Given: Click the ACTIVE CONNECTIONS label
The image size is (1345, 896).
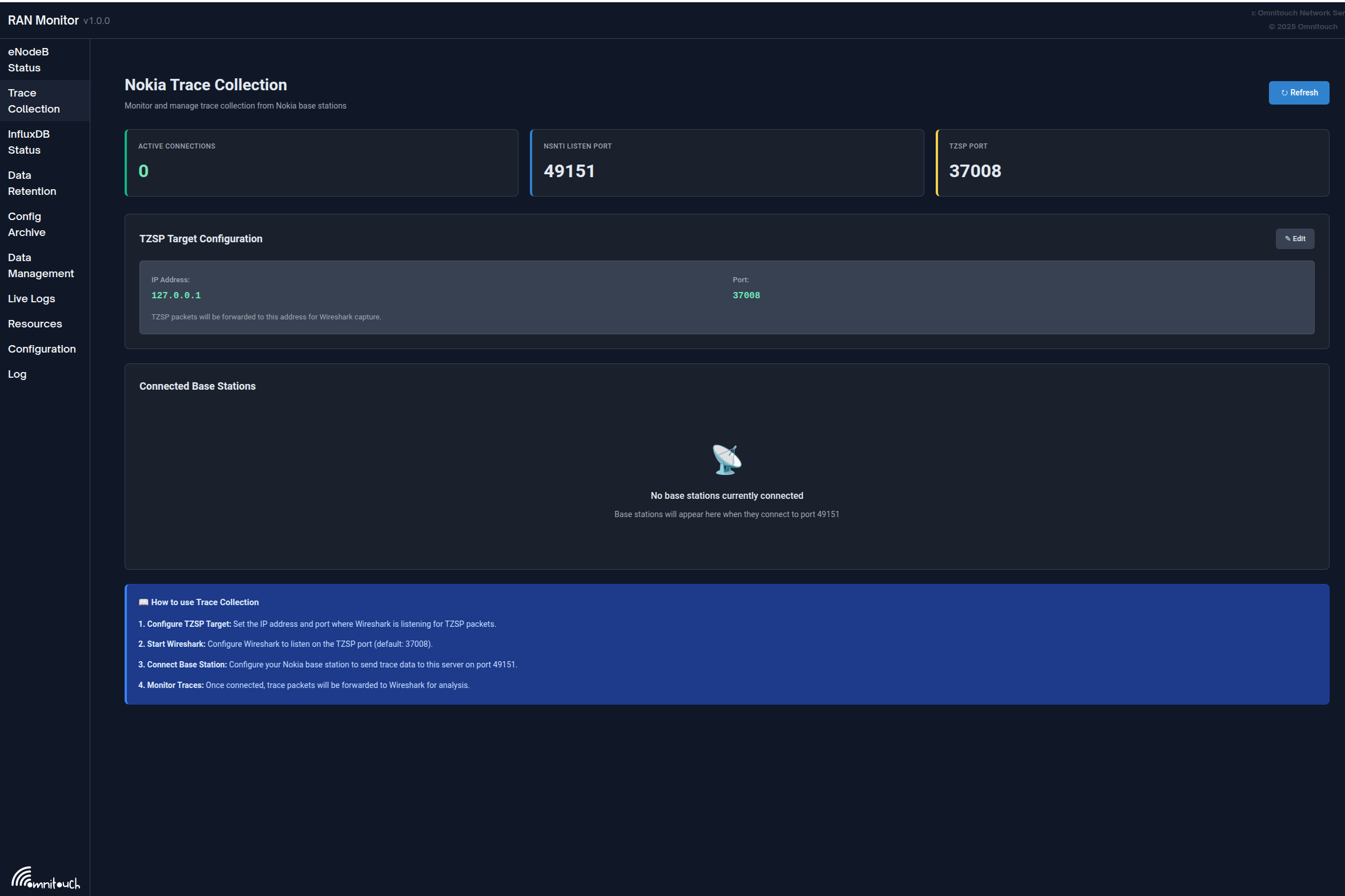Looking at the screenshot, I should click(x=177, y=146).
